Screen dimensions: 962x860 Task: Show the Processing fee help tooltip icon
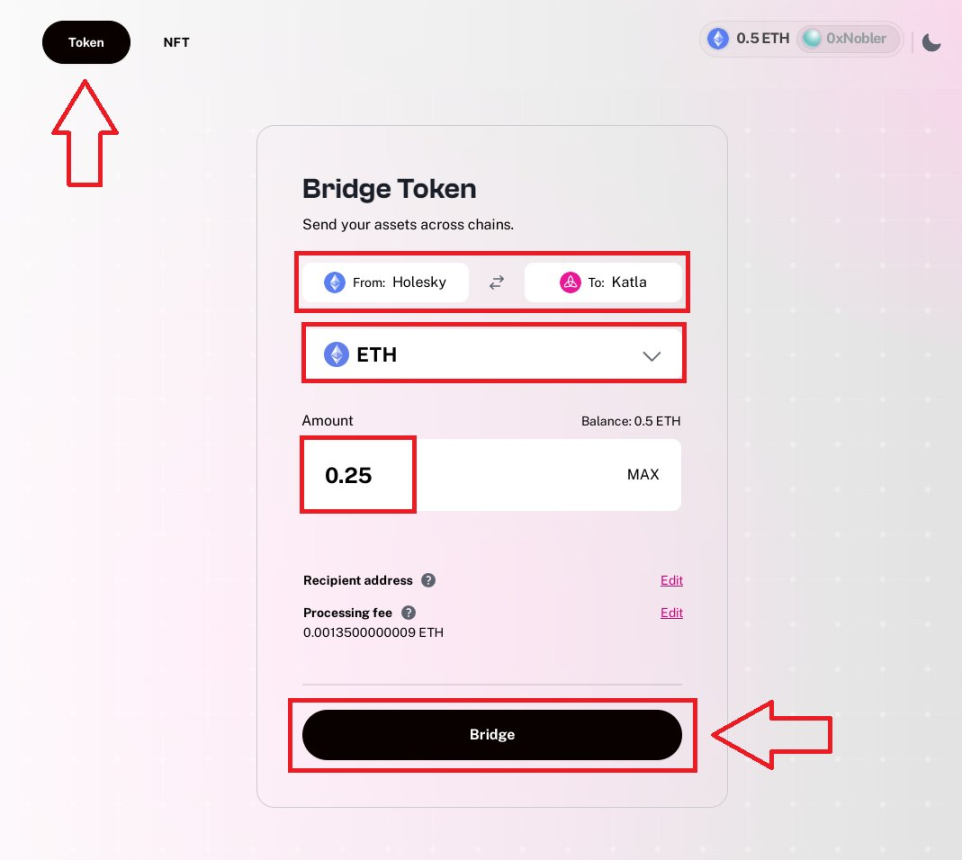click(408, 613)
